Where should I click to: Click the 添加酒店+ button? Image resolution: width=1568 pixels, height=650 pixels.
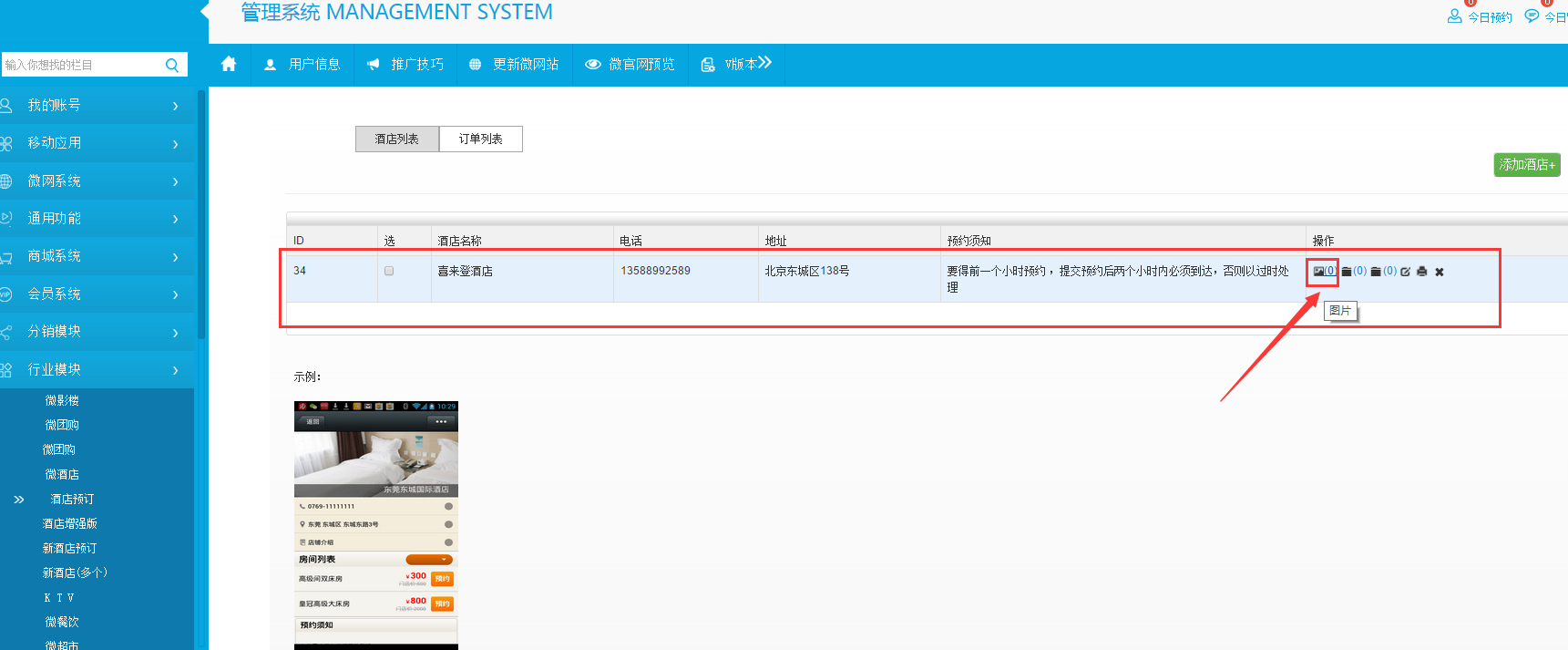pyautogui.click(x=1527, y=165)
